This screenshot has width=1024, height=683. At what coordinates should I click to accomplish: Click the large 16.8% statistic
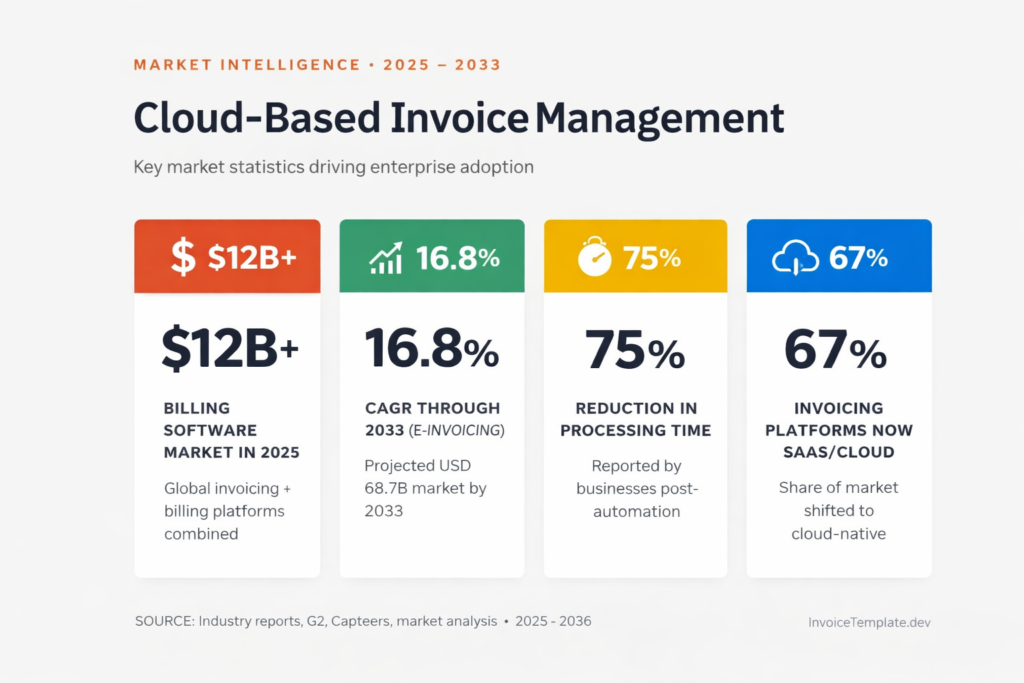[431, 350]
